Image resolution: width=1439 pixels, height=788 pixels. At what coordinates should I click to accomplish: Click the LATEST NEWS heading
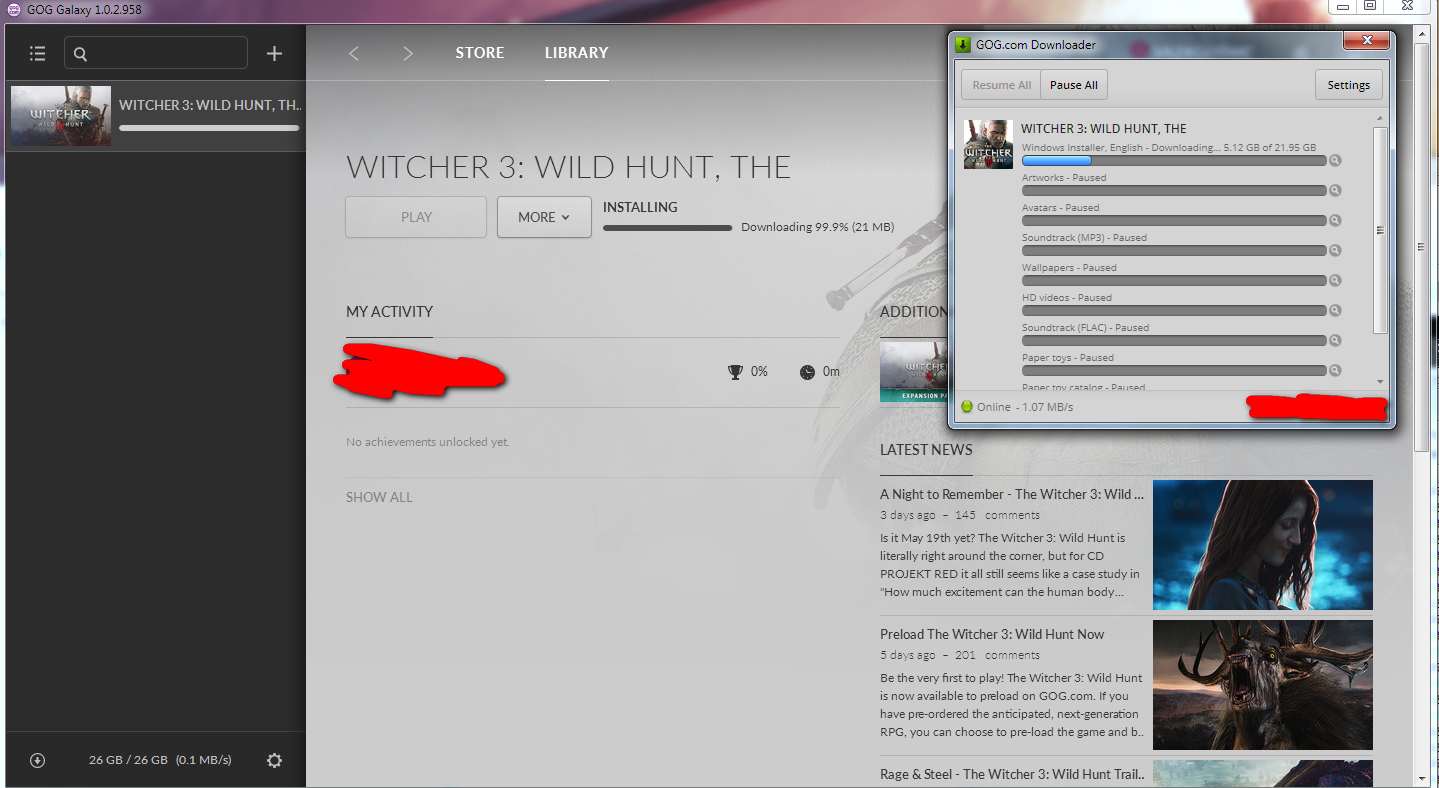pyautogui.click(x=926, y=449)
